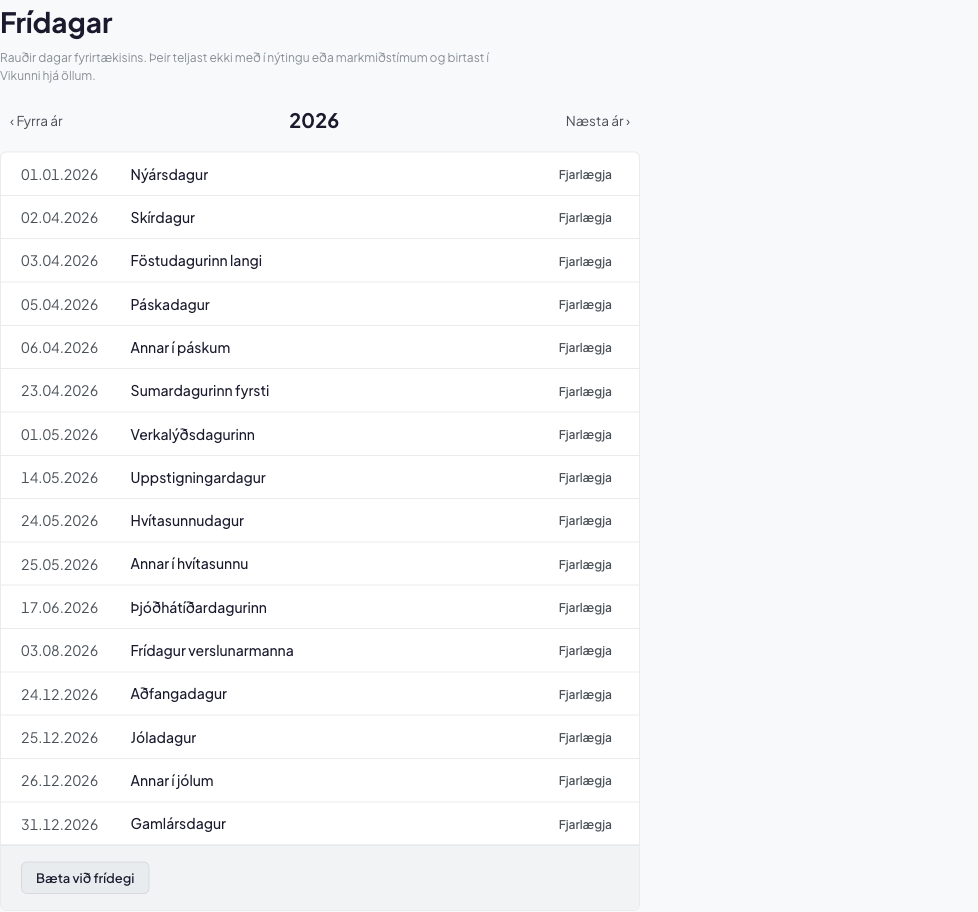This screenshot has height=912, width=978.
Task: Remove Gamlársdagur holiday with Fjarlægja
Action: click(x=584, y=824)
